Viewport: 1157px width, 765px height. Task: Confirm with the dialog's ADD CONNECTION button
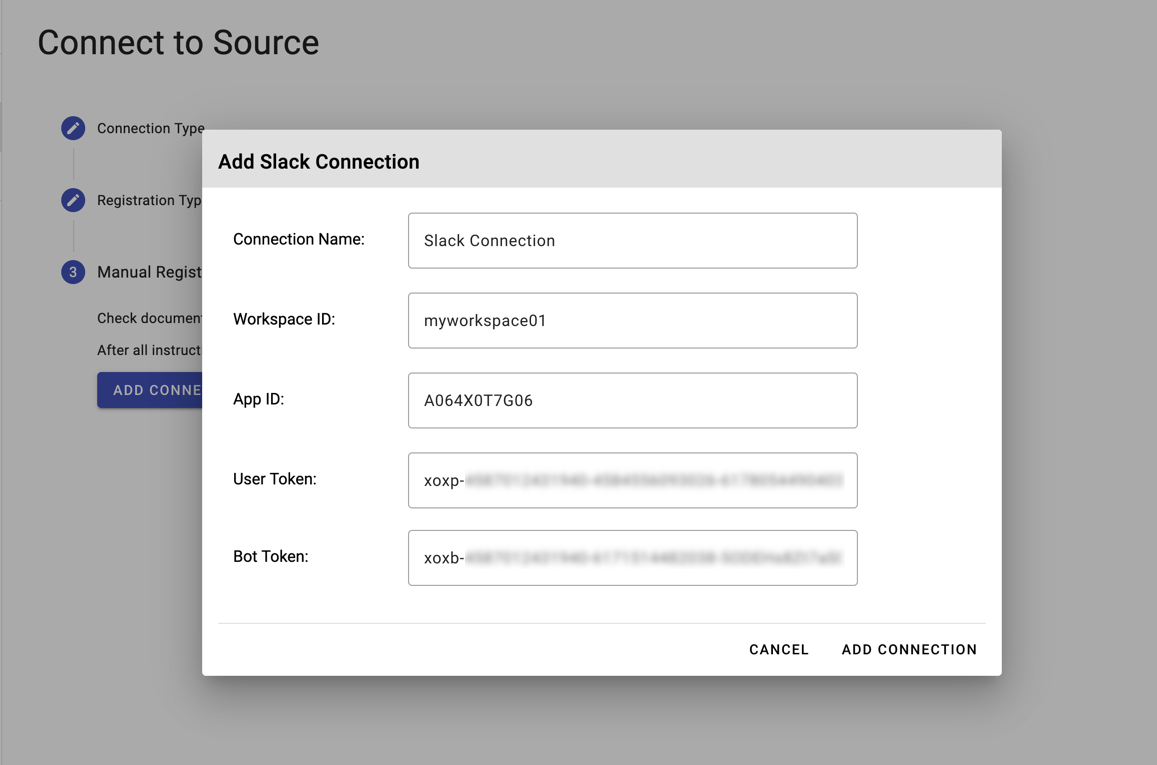pyautogui.click(x=909, y=649)
